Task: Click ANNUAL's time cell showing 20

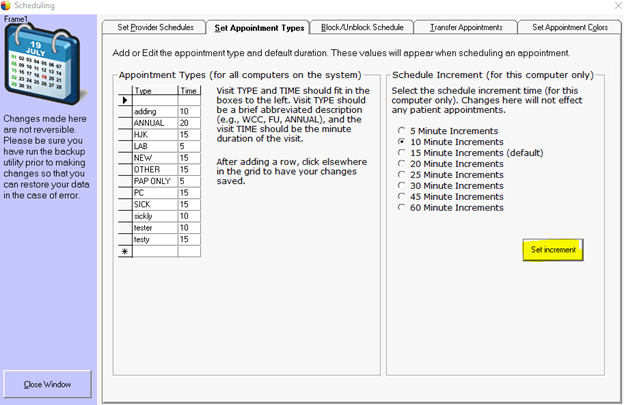Action: tap(189, 123)
